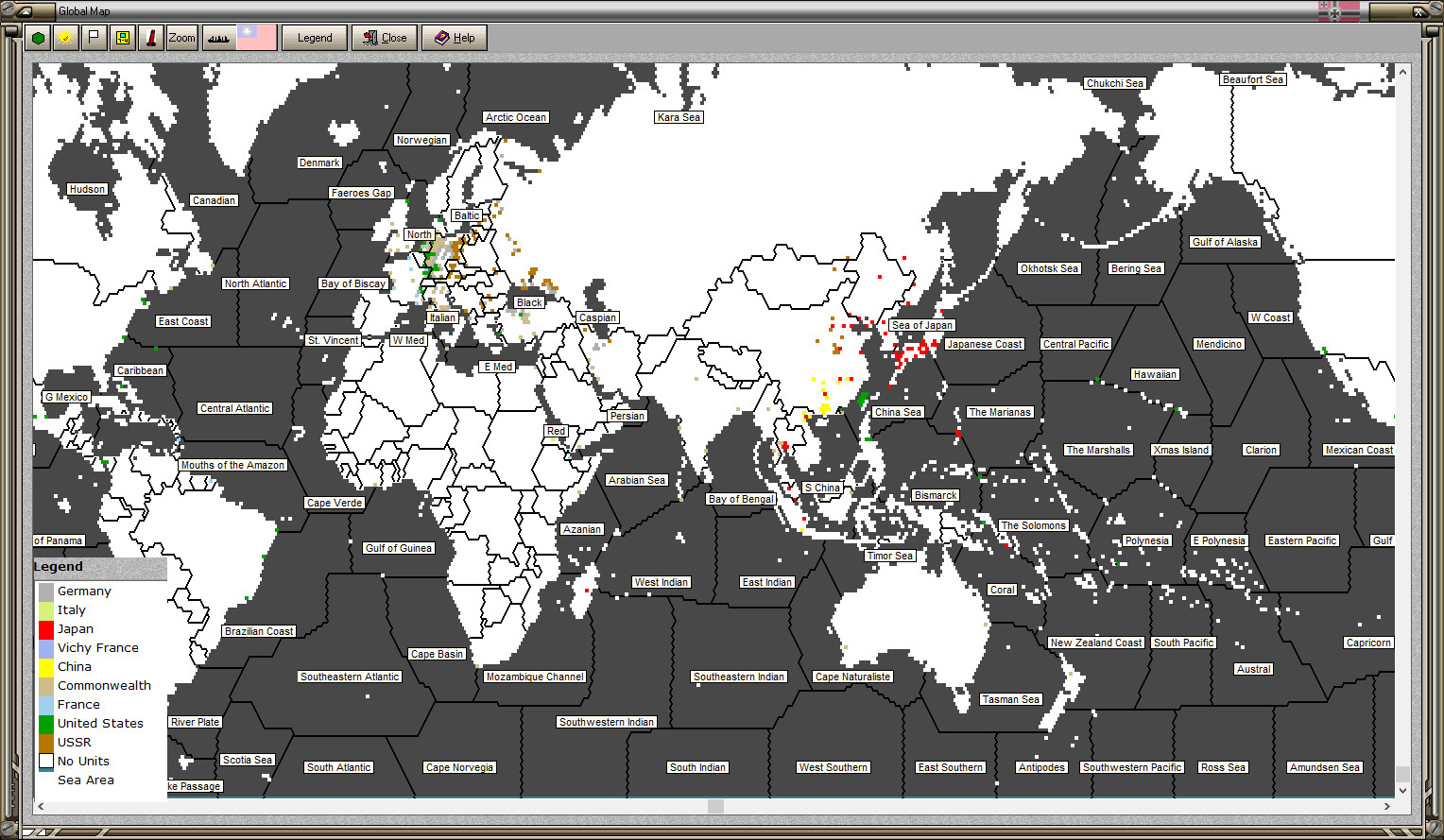
Task: Click the Hawaiian label
Action: click(x=1155, y=374)
